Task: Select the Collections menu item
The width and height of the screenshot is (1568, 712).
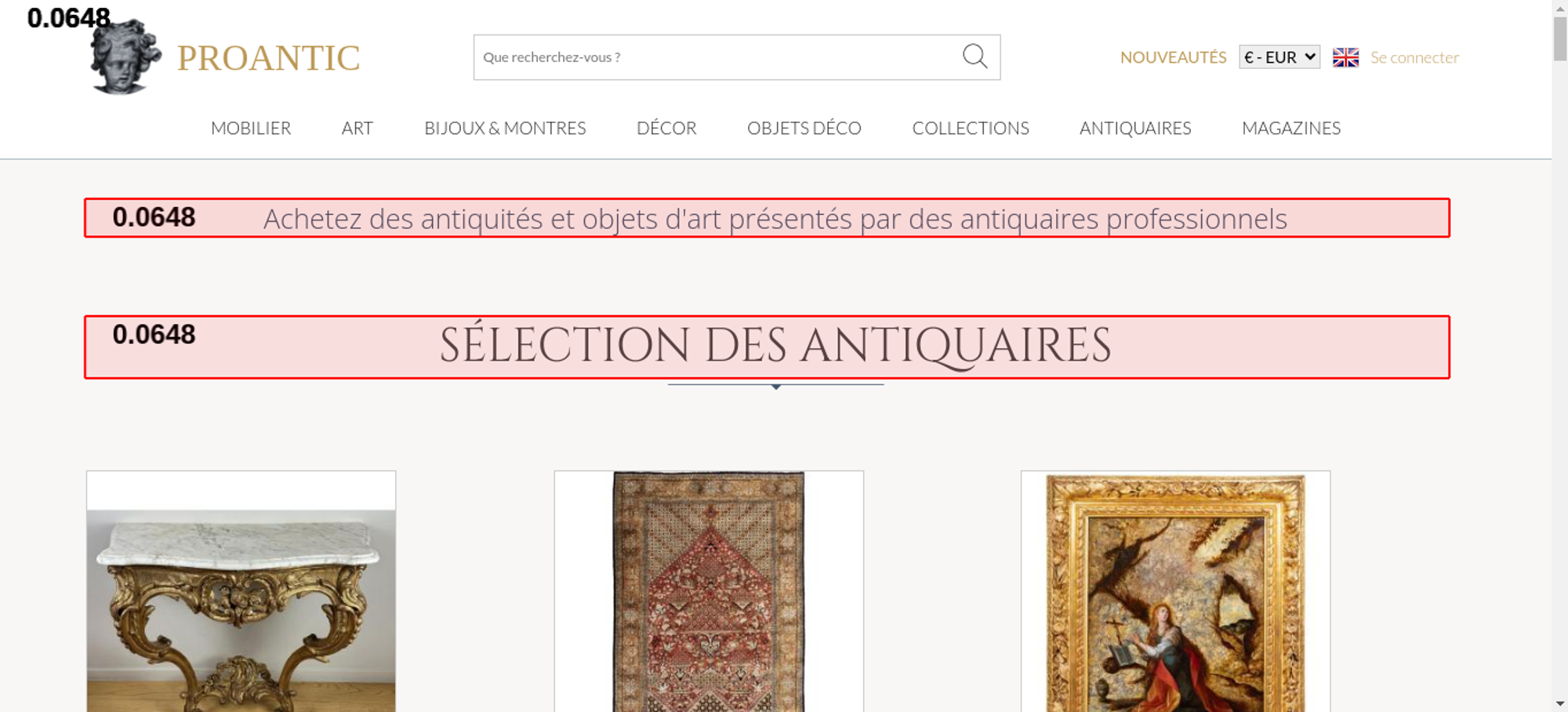Action: point(971,128)
